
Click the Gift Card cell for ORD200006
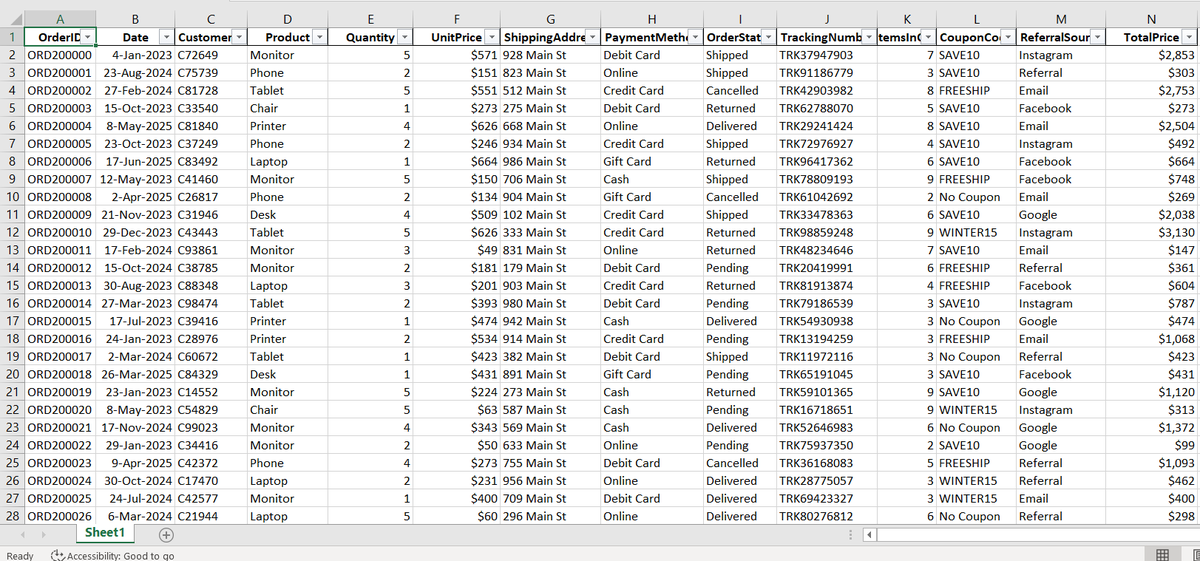[651, 161]
